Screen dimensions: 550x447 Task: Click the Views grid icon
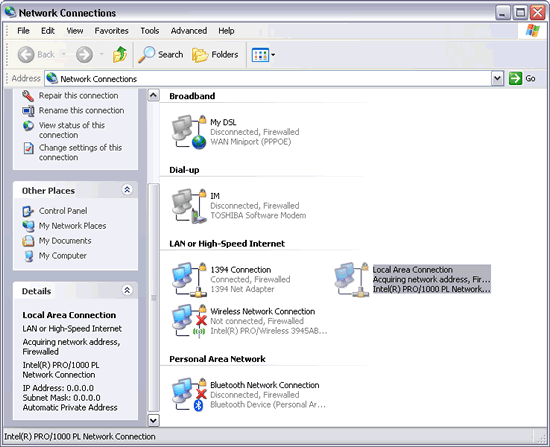260,55
